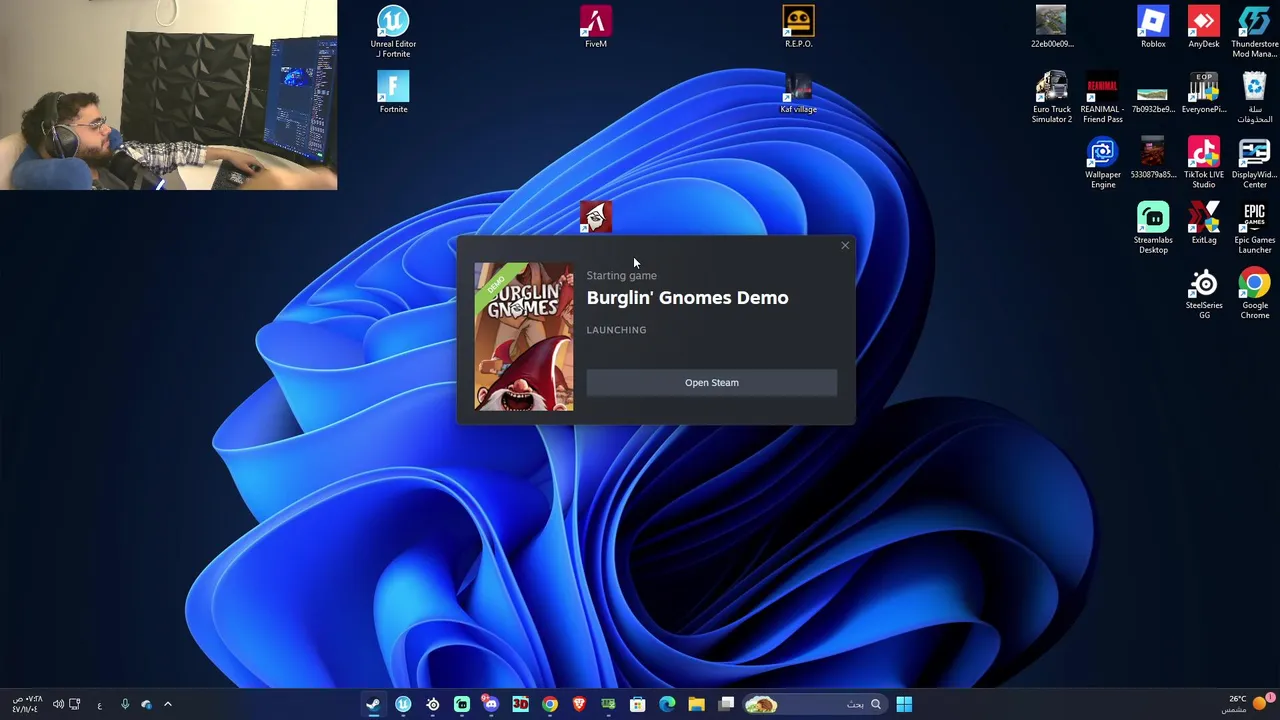Open the R.E.P.O. desktop shortcut
Image resolution: width=1280 pixels, height=720 pixels.
[x=798, y=27]
